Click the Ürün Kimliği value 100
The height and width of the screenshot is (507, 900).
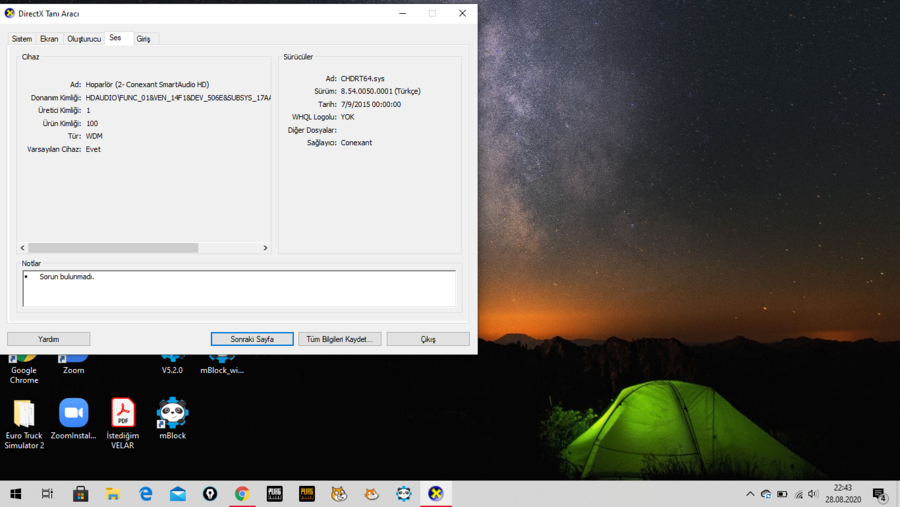click(92, 123)
